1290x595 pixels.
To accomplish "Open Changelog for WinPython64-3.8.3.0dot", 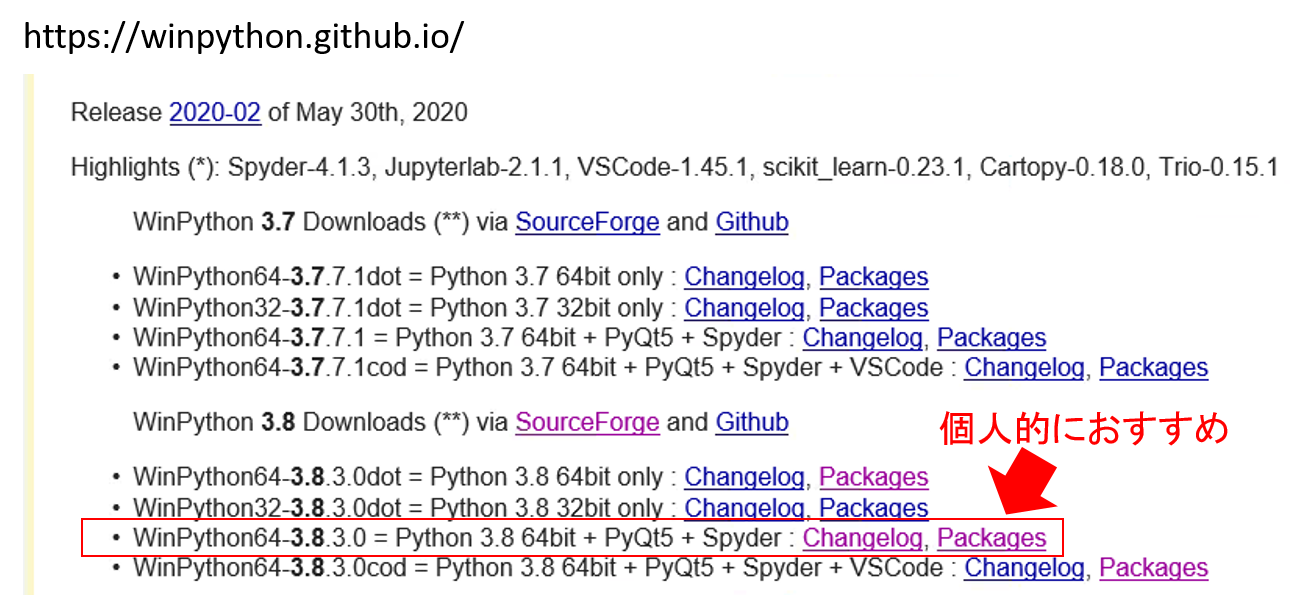I will pyautogui.click(x=744, y=477).
